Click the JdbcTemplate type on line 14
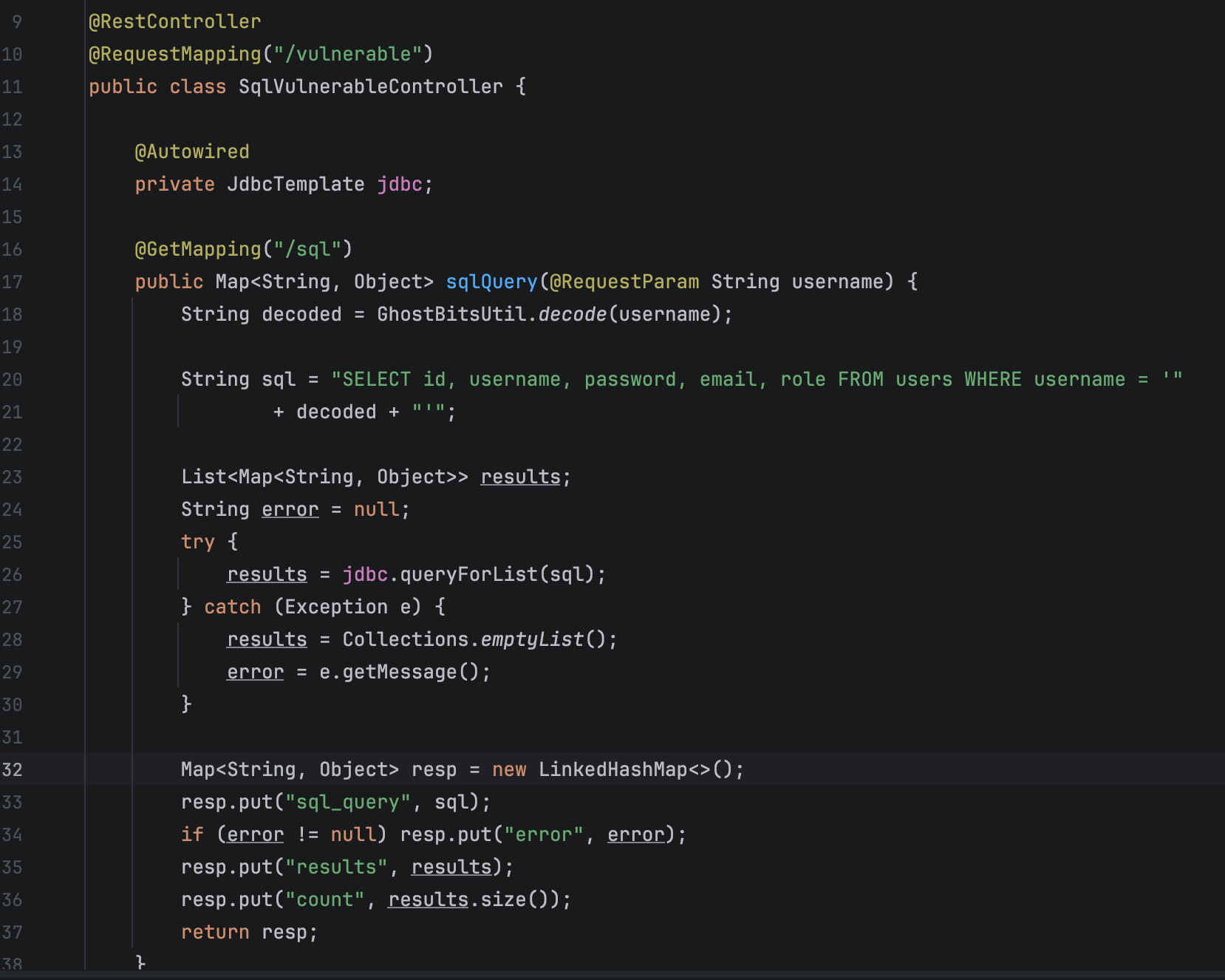1225x980 pixels. point(296,184)
